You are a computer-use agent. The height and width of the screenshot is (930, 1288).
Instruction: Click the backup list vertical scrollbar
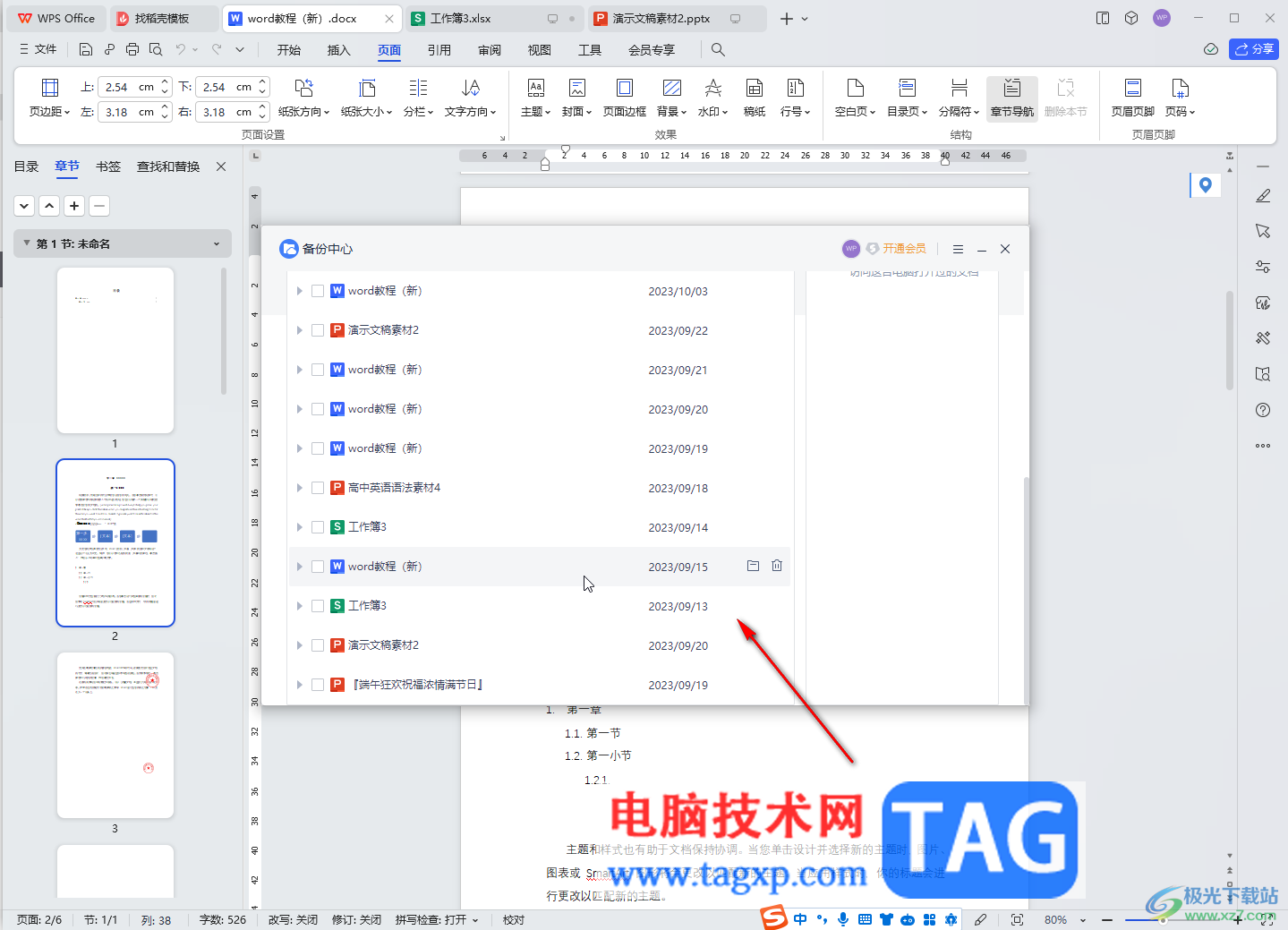(1026, 591)
